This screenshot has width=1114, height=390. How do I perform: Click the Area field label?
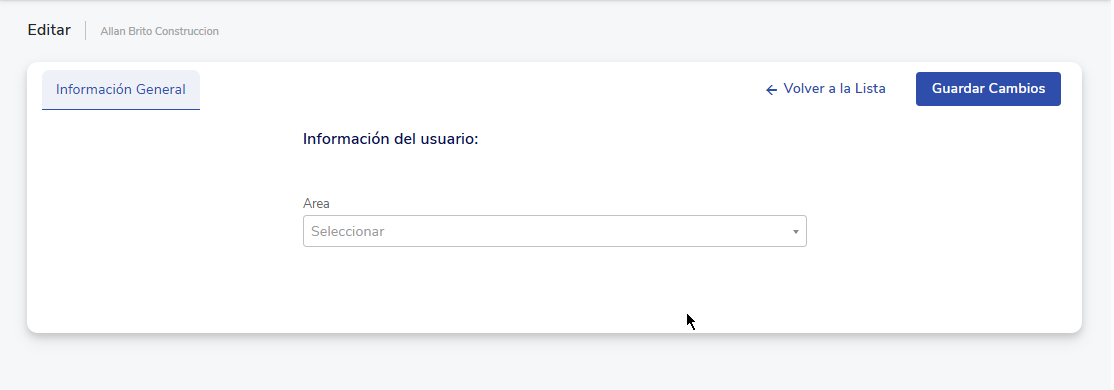tap(316, 203)
